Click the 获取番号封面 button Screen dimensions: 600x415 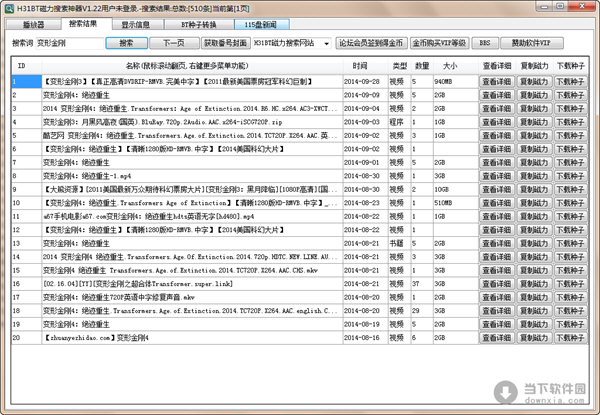click(x=226, y=43)
